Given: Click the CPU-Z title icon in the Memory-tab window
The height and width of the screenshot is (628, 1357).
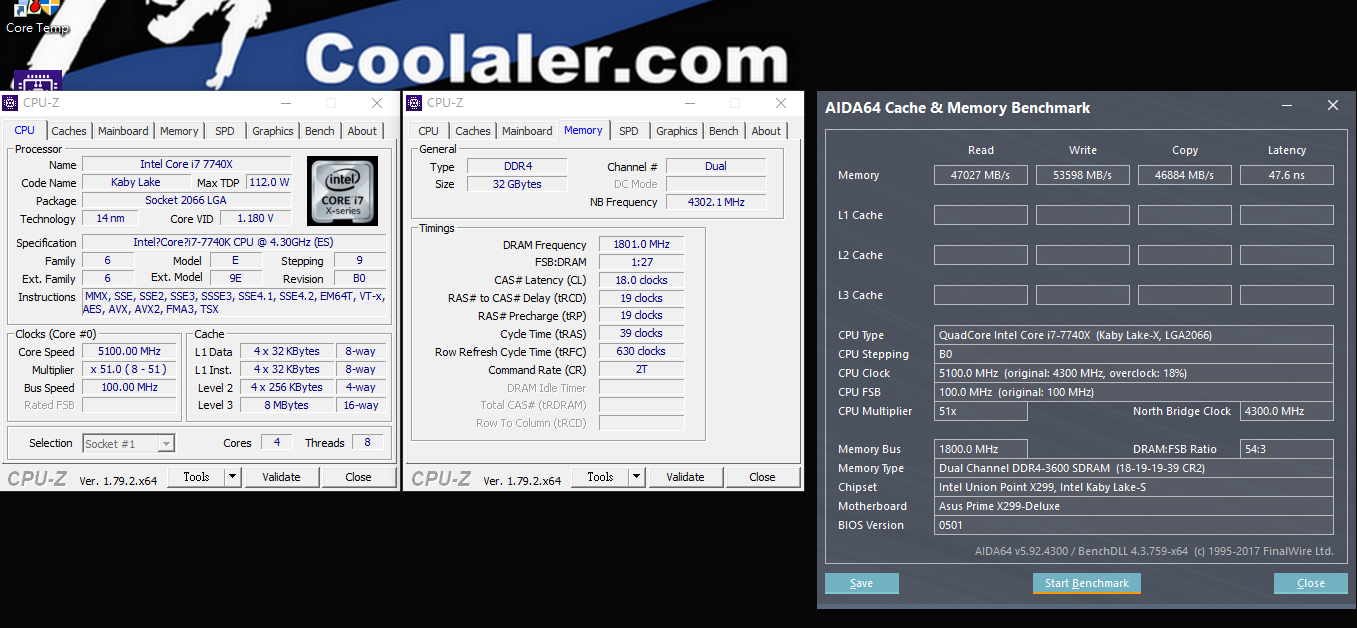Looking at the screenshot, I should point(414,103).
